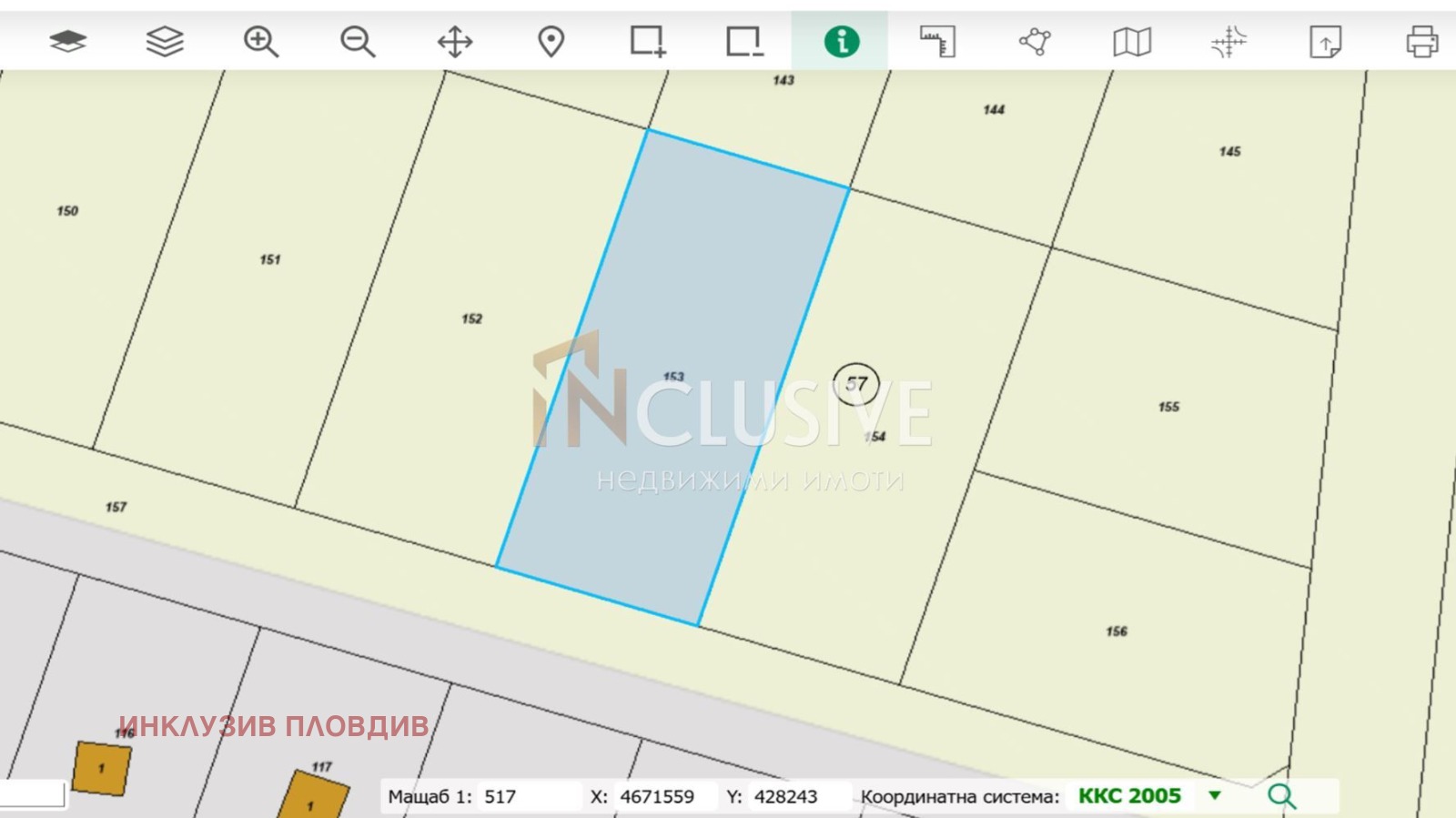Click the scale value field 517
The height and width of the screenshot is (818, 1456).
pyautogui.click(x=528, y=796)
